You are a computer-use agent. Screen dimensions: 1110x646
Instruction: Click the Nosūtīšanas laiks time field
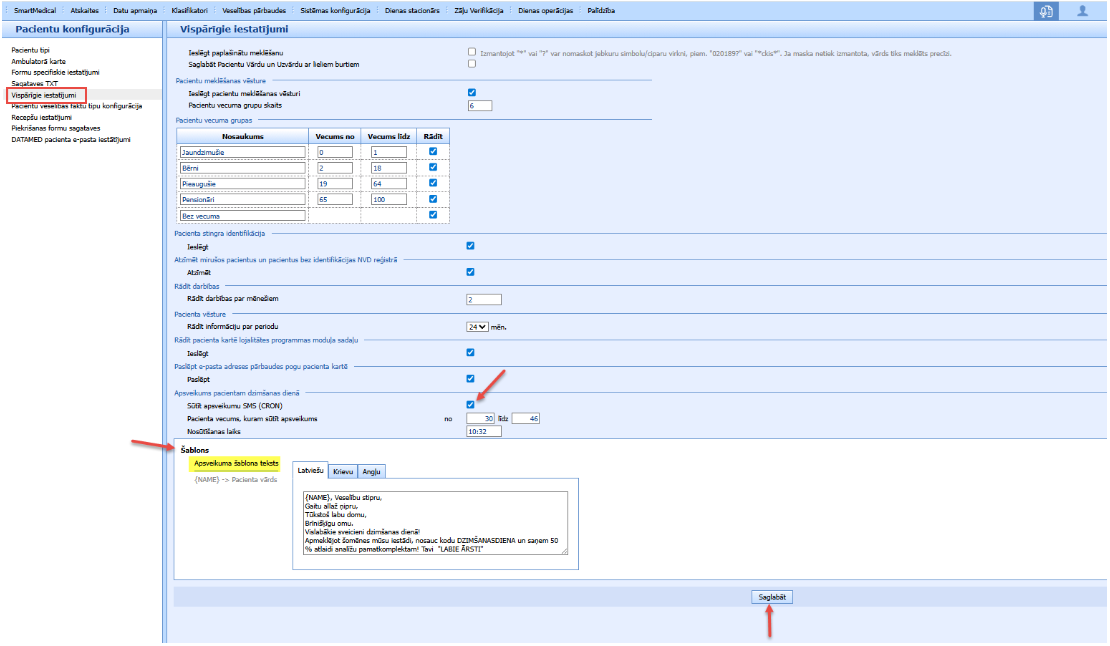pyautogui.click(x=484, y=431)
